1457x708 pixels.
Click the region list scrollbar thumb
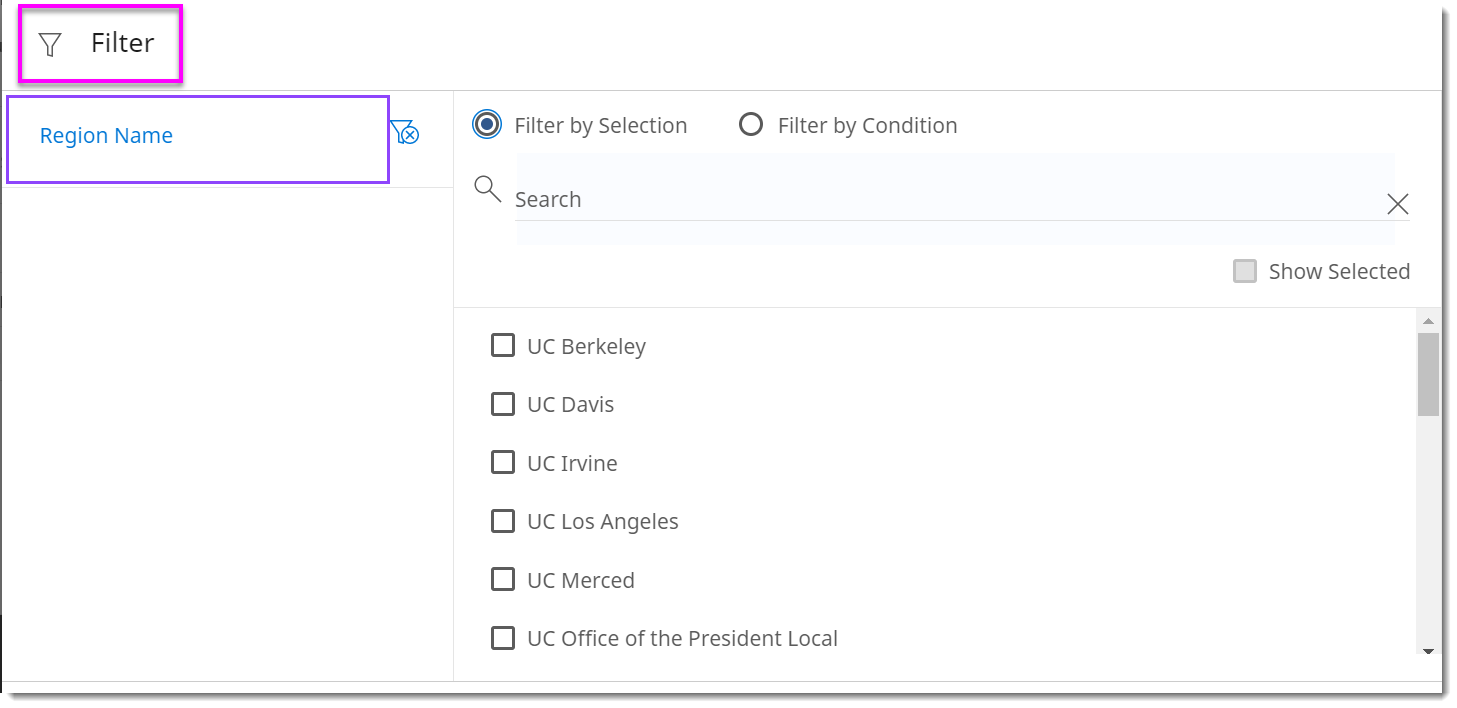[x=1428, y=374]
